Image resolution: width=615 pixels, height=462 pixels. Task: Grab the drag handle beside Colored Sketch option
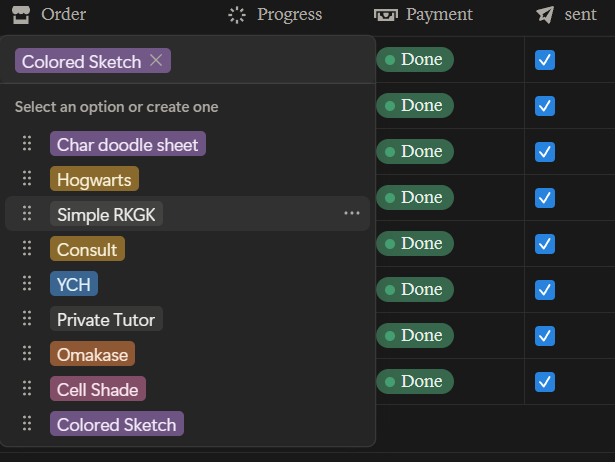tap(27, 423)
